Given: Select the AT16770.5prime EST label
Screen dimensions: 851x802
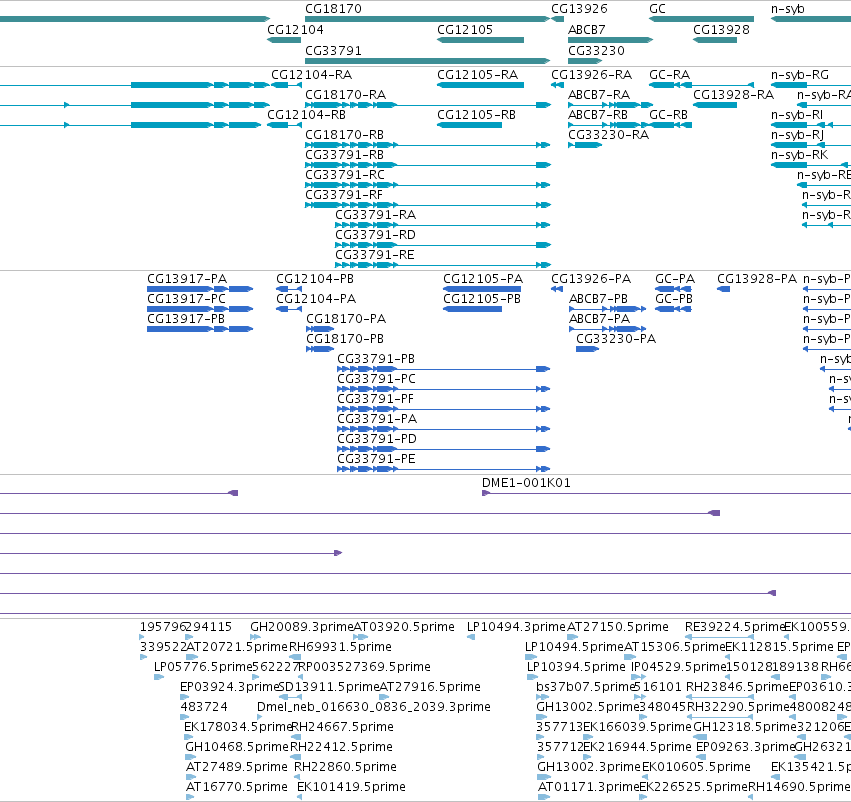Looking at the screenshot, I should (x=237, y=787).
